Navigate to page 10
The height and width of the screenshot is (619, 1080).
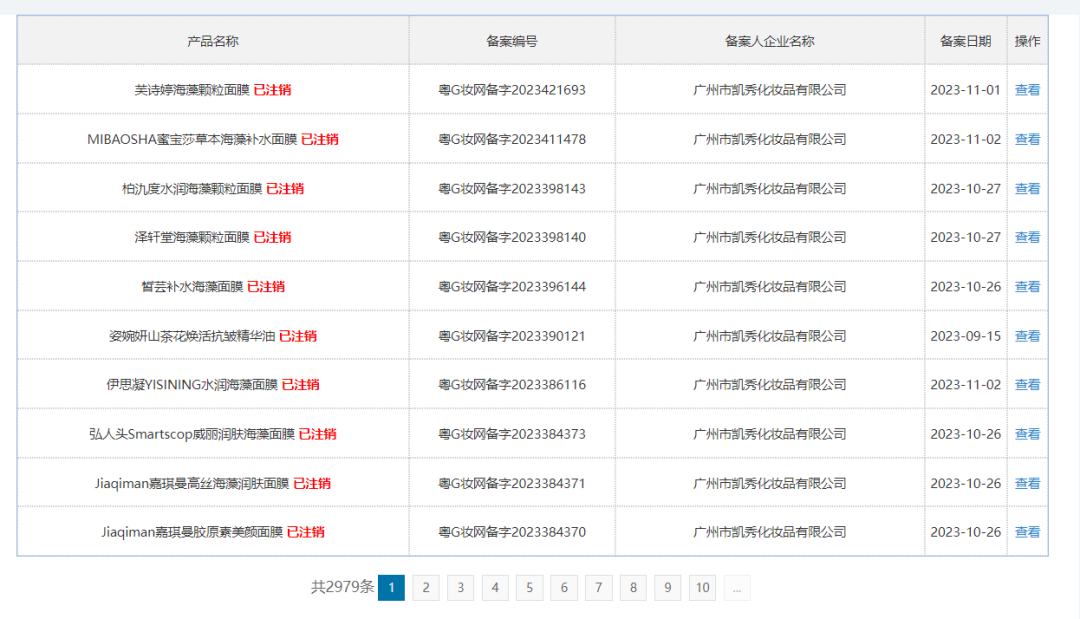pos(702,587)
